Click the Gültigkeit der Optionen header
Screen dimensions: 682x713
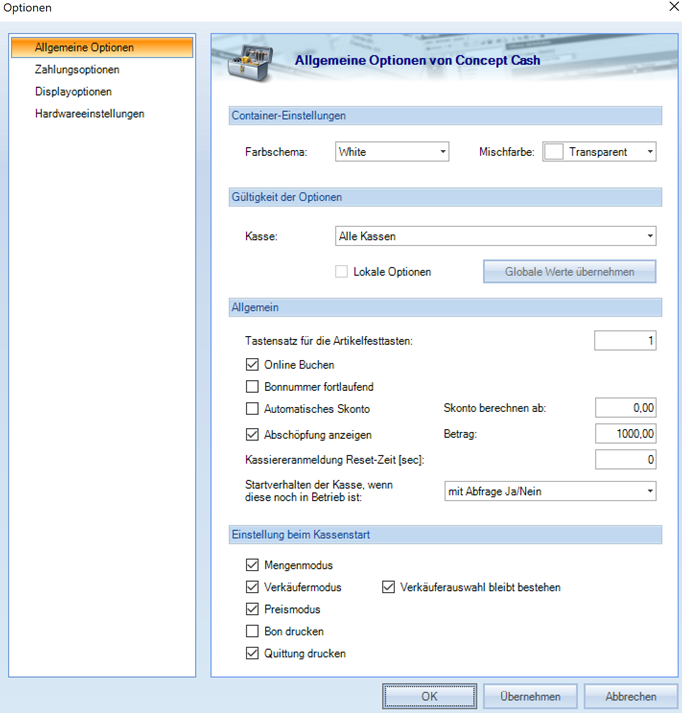tap(445, 197)
